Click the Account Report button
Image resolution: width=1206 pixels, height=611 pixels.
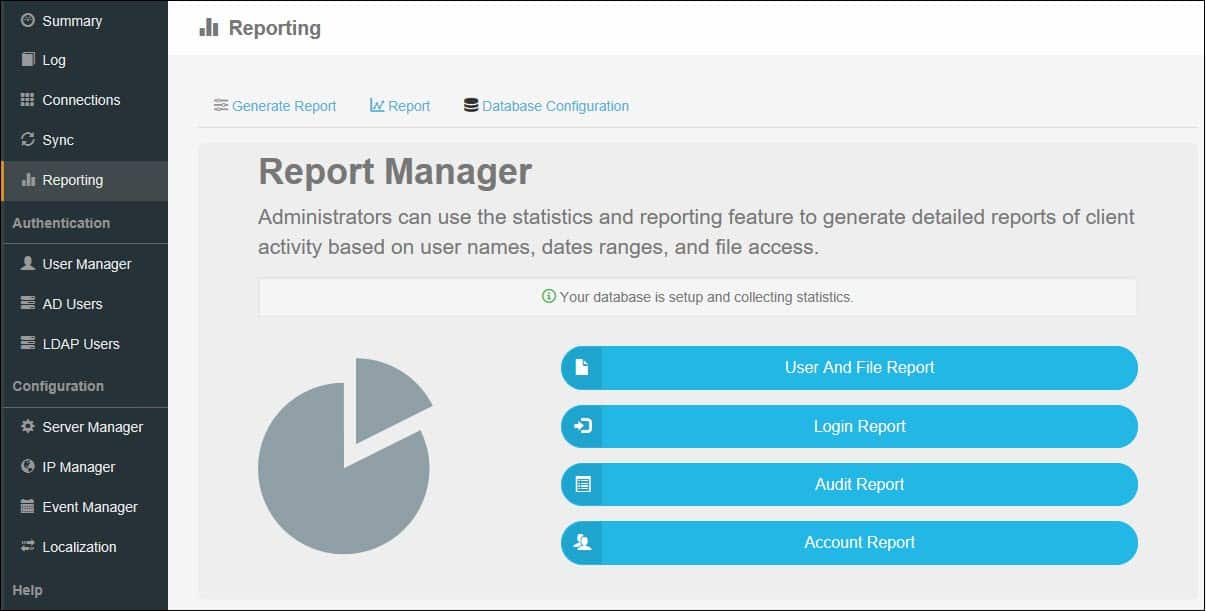coord(859,542)
